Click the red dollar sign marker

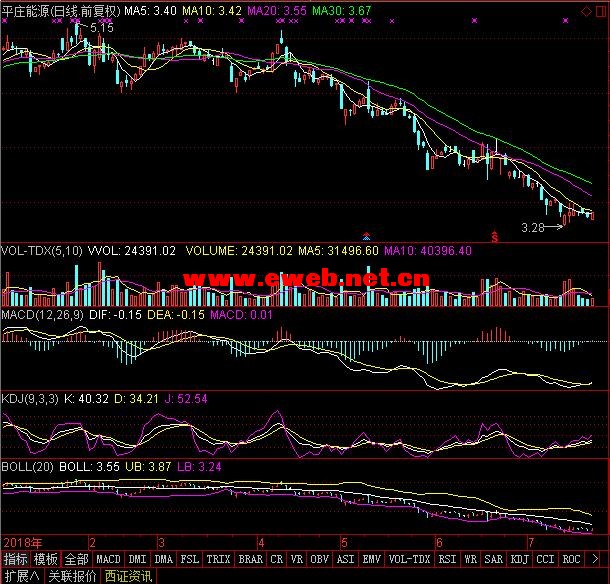(494, 236)
